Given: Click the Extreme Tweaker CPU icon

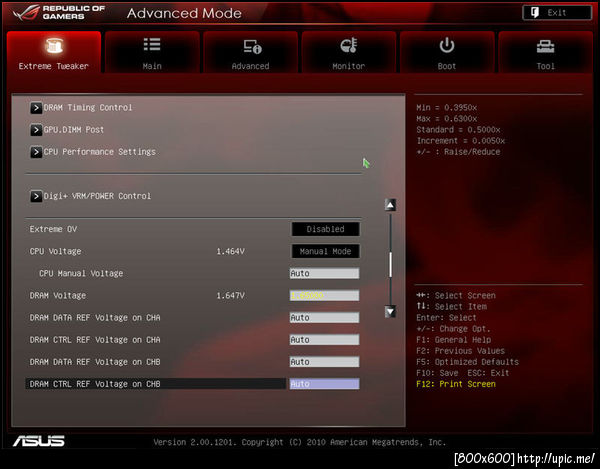Looking at the screenshot, I should coord(54,46).
